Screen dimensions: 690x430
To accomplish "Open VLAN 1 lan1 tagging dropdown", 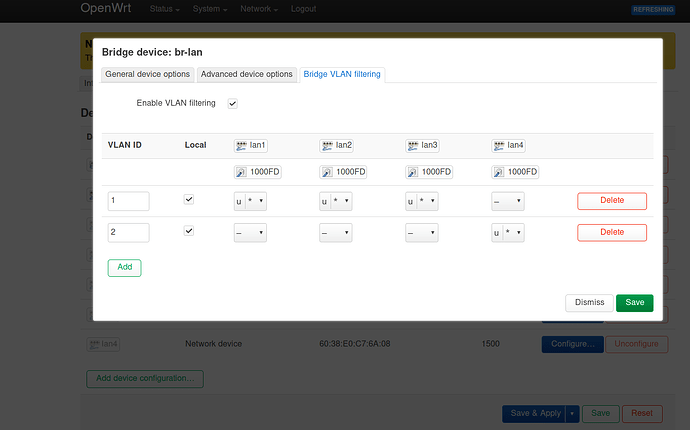I will 250,201.
